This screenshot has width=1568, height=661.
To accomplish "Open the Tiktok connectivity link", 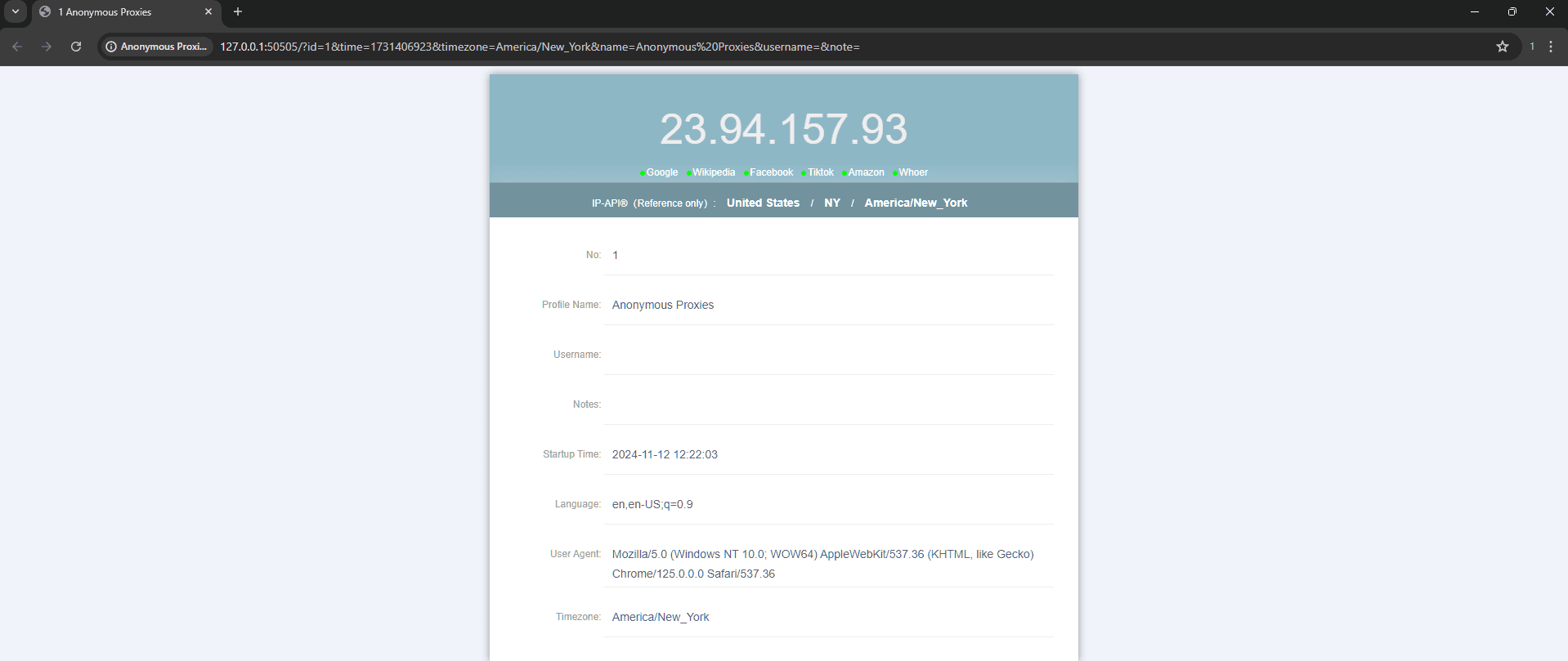I will pos(821,172).
